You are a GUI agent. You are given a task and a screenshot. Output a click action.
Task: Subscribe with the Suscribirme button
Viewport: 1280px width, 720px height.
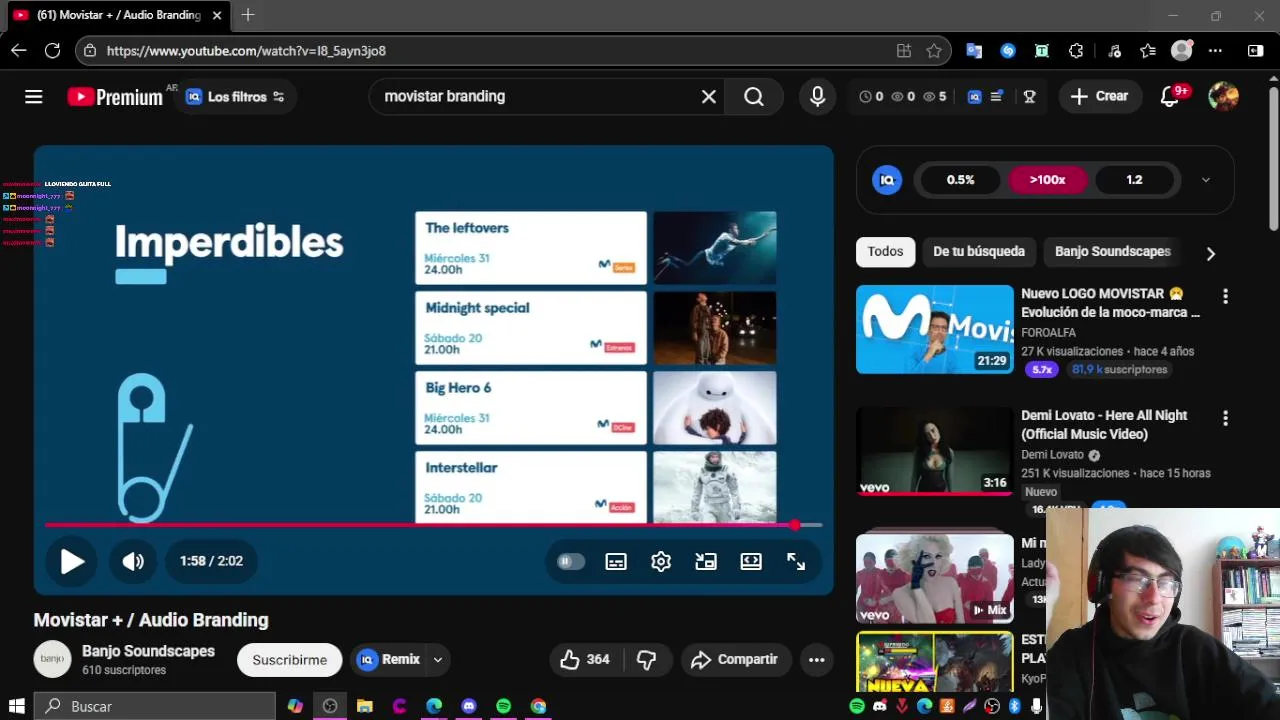[289, 660]
